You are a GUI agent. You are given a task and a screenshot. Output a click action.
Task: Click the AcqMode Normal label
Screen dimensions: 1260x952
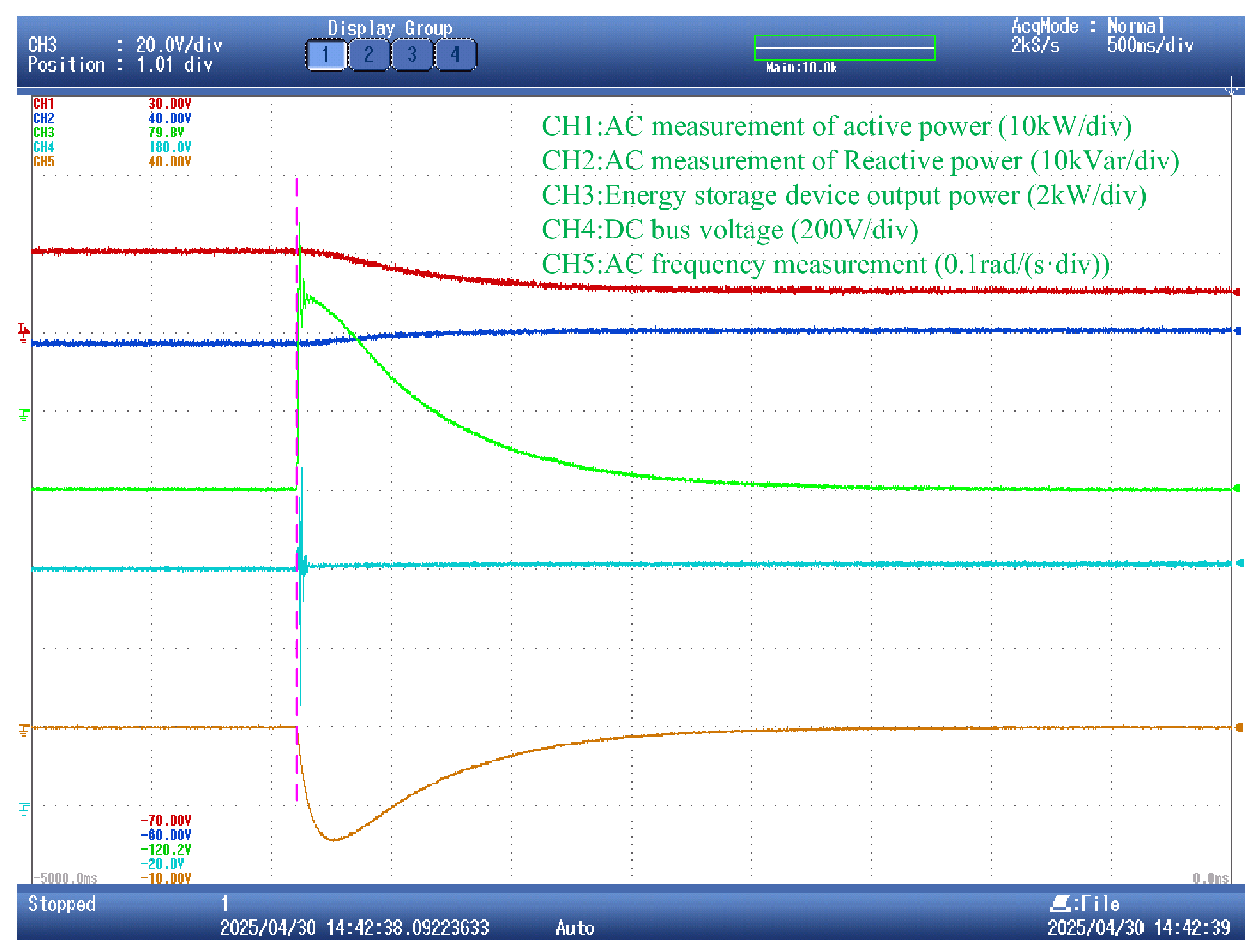point(1087,26)
